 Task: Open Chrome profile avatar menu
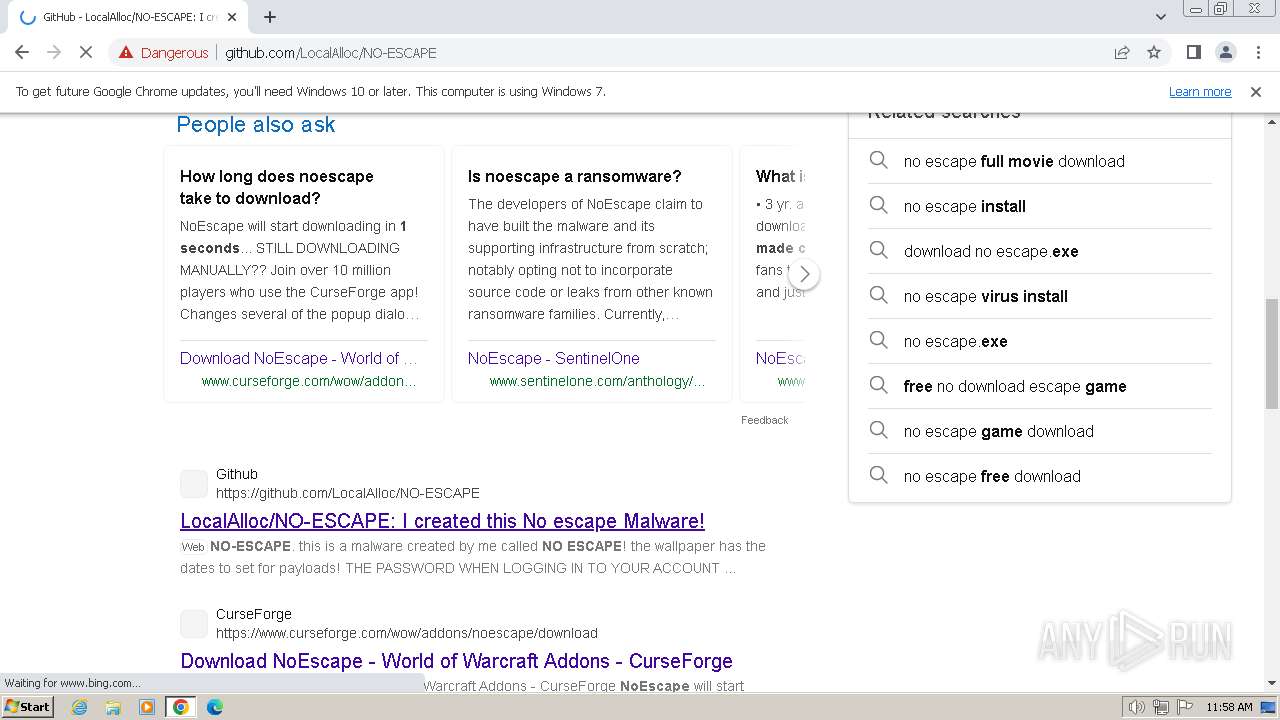pos(1225,52)
